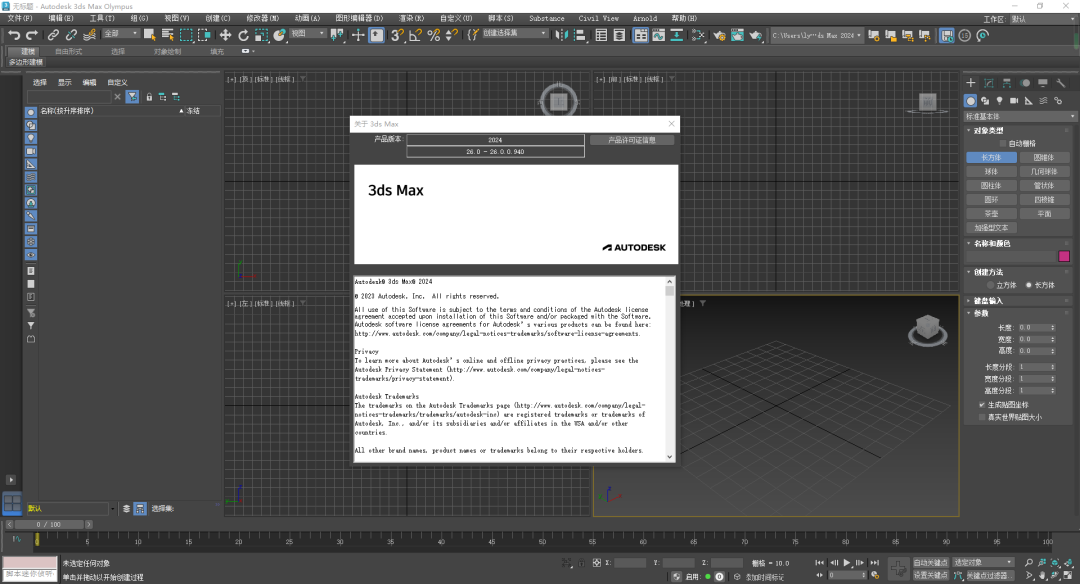Collapse the 参数 rollout
Screen dimensions: 1080x584
pos(980,313)
